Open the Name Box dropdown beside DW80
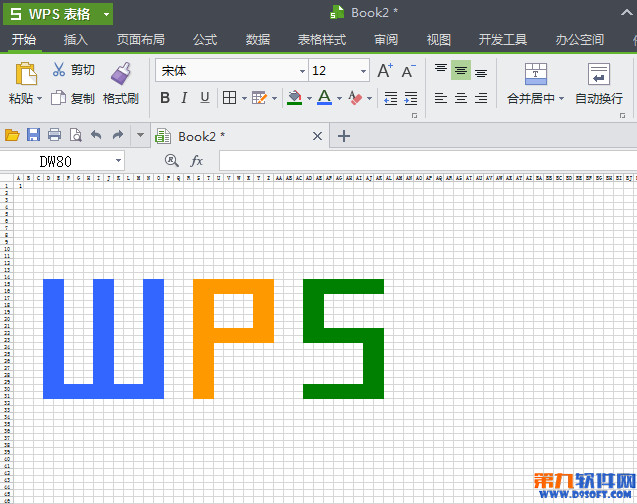The image size is (637, 504). pos(119,160)
